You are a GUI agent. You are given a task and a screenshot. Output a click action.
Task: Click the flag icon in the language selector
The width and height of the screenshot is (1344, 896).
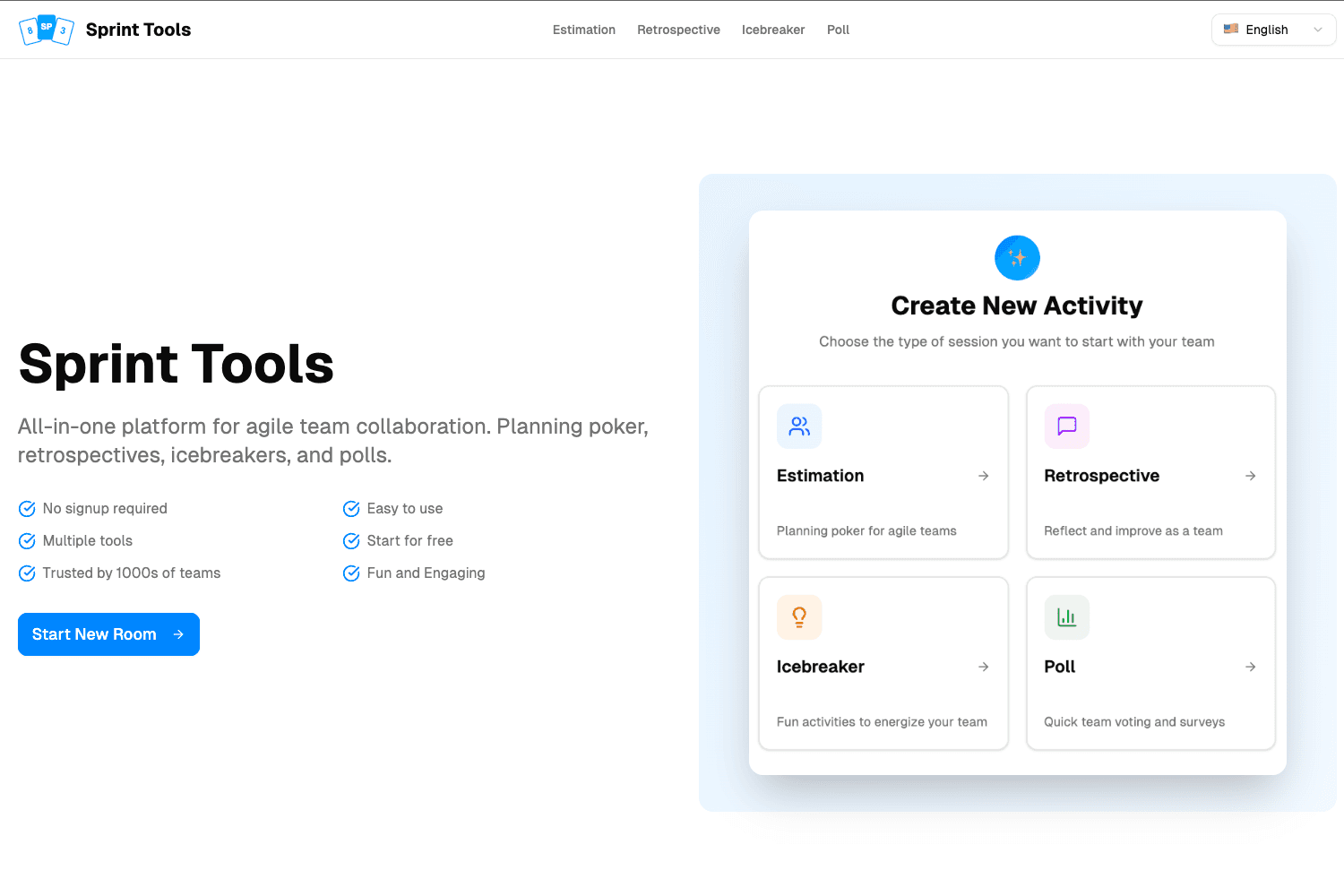(x=1231, y=29)
